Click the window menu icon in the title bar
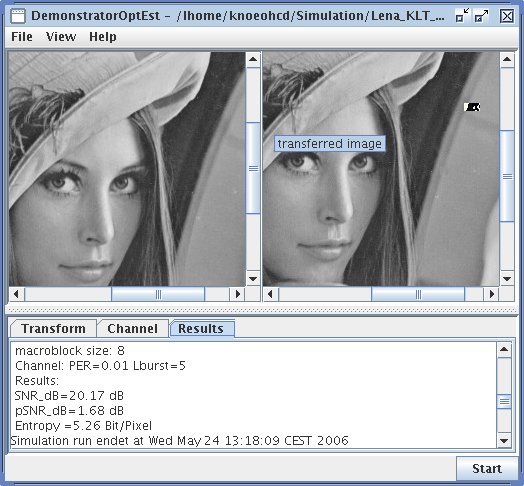Screen dimensions: 524x486 click(x=18, y=16)
